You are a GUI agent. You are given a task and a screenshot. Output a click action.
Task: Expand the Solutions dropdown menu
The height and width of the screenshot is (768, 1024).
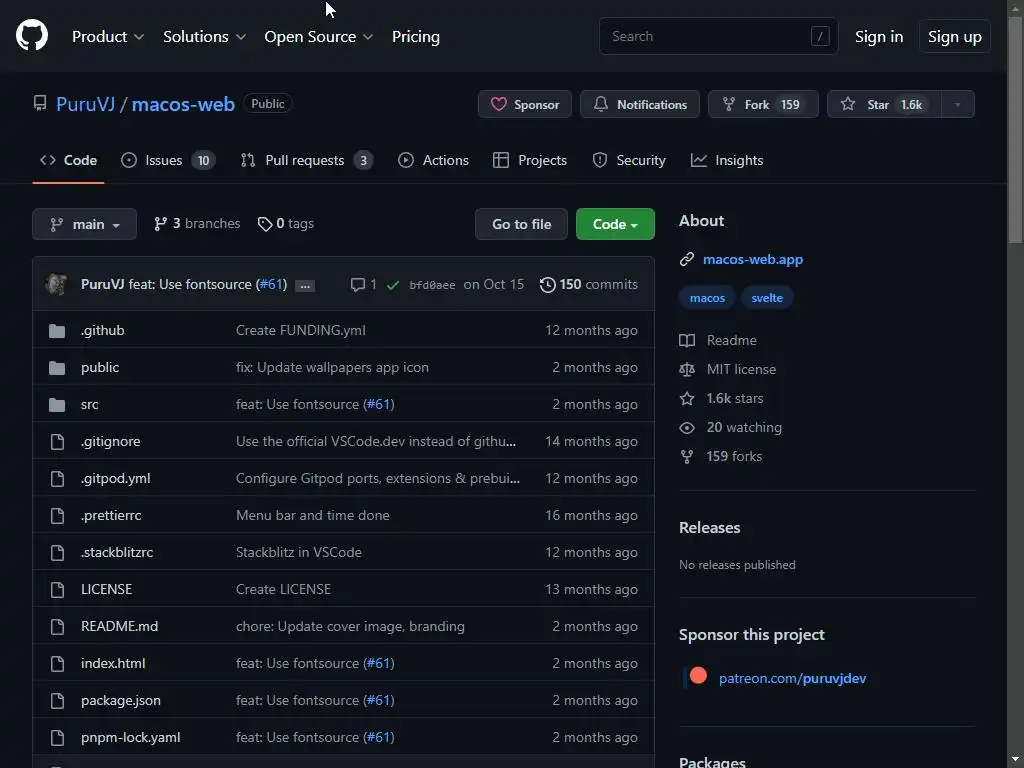[x=204, y=37]
